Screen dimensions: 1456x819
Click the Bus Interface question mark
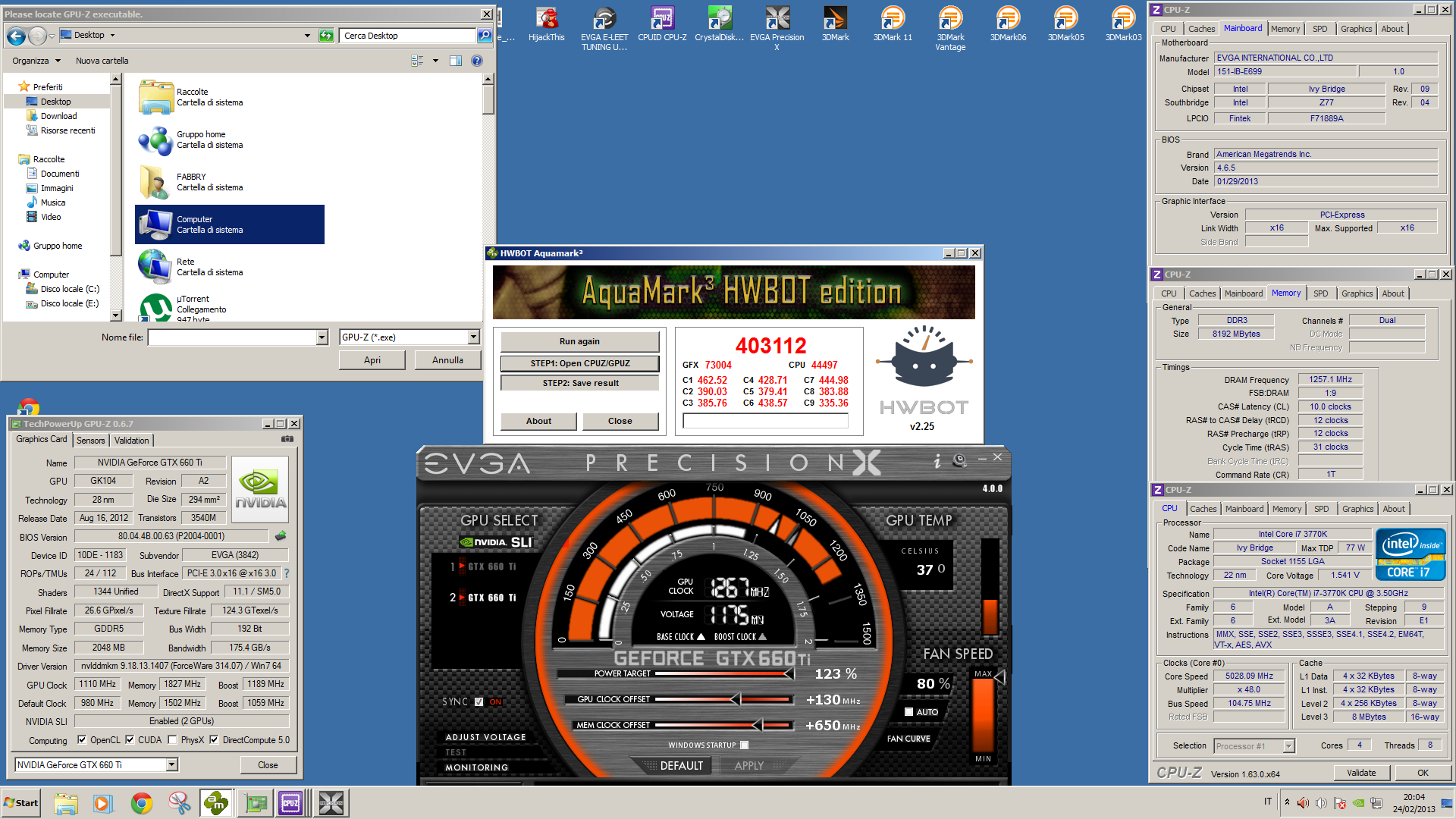click(x=287, y=573)
